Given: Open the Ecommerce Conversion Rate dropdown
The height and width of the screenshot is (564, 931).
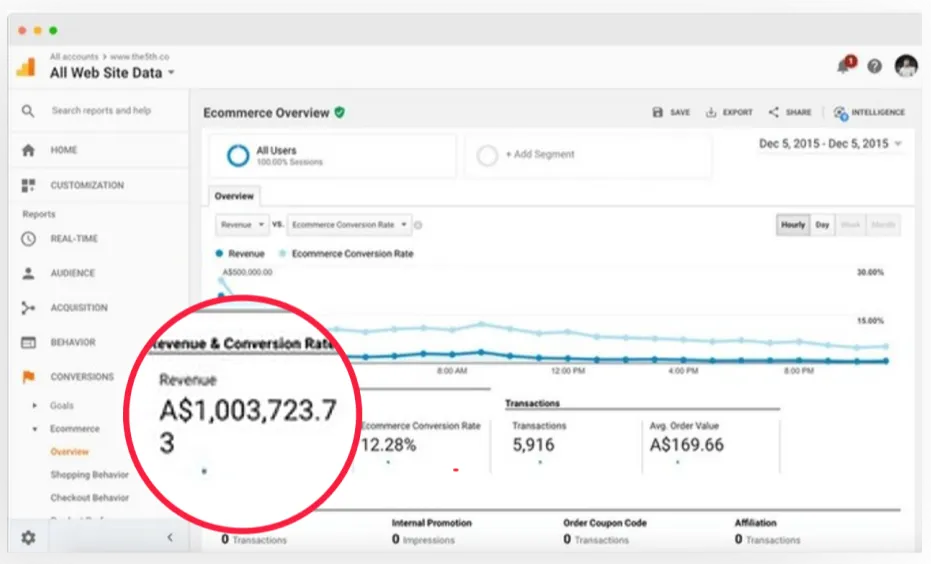Looking at the screenshot, I should [x=349, y=225].
